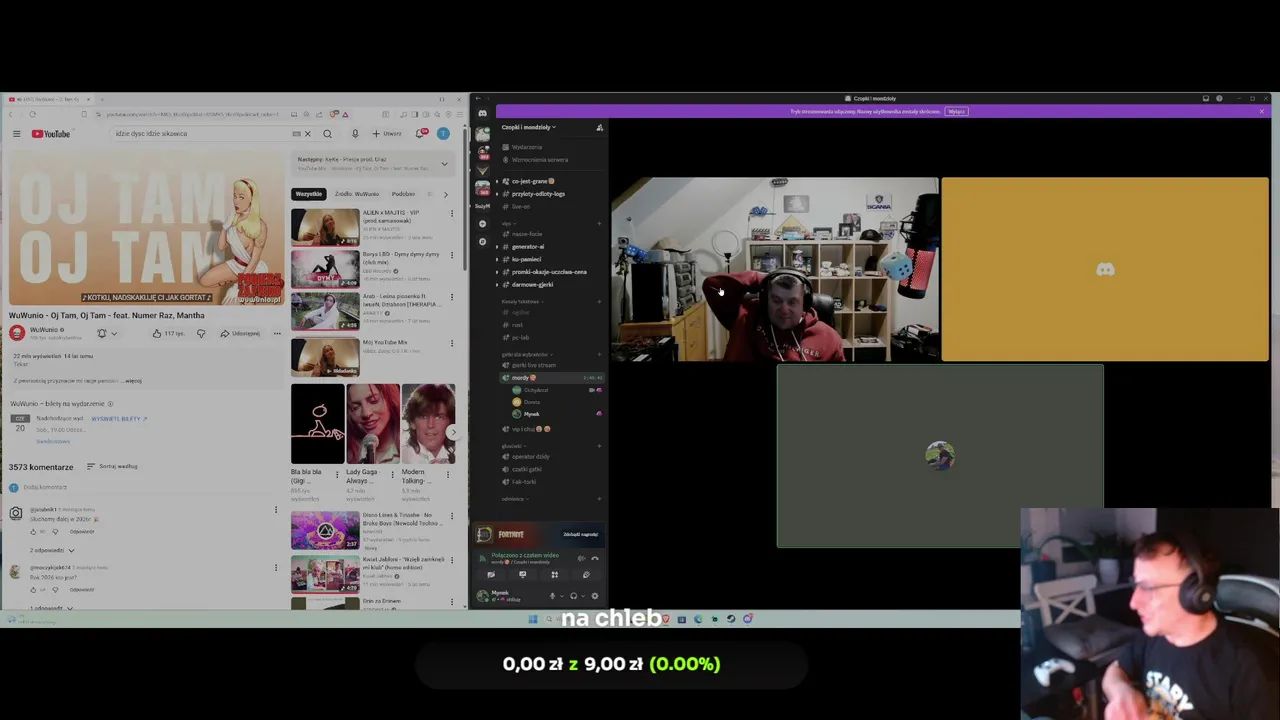Open the Discord soundboard
The image size is (1280, 720).
(586, 575)
